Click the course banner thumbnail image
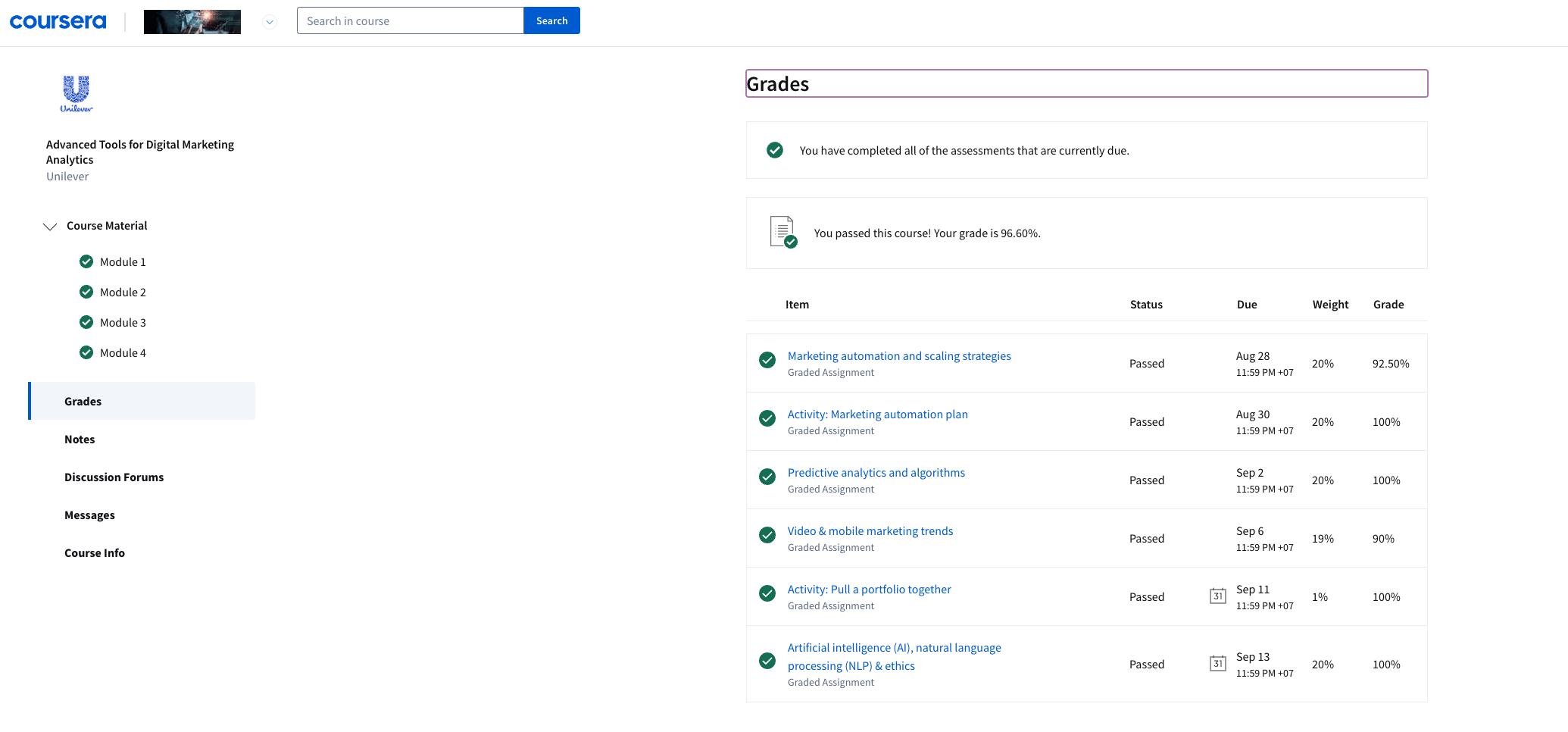 pyautogui.click(x=192, y=22)
